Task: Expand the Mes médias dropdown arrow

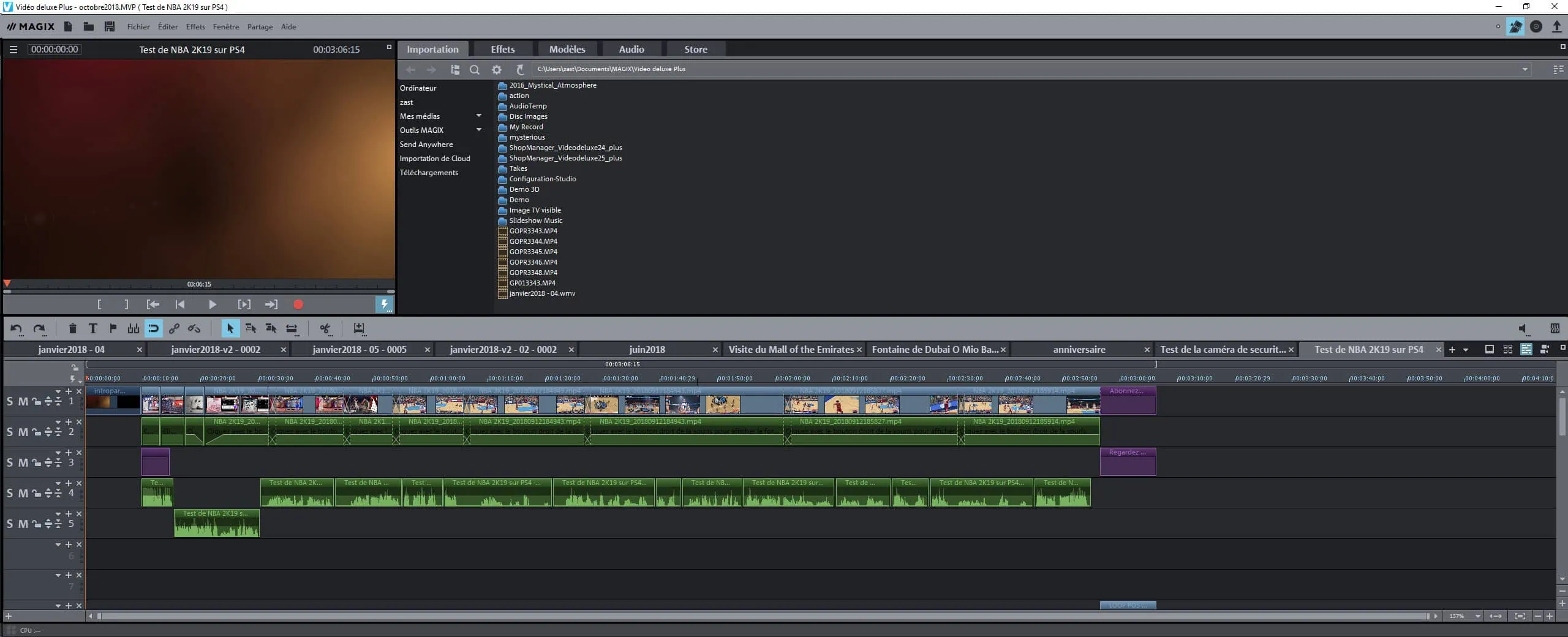Action: (x=479, y=116)
